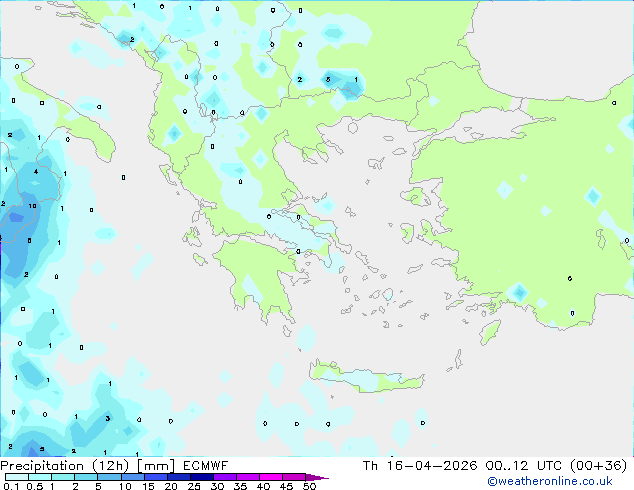Viewport: 634px width, 490px height.
Task: Click the '0.1' legend scale label
Action: pos(11,486)
